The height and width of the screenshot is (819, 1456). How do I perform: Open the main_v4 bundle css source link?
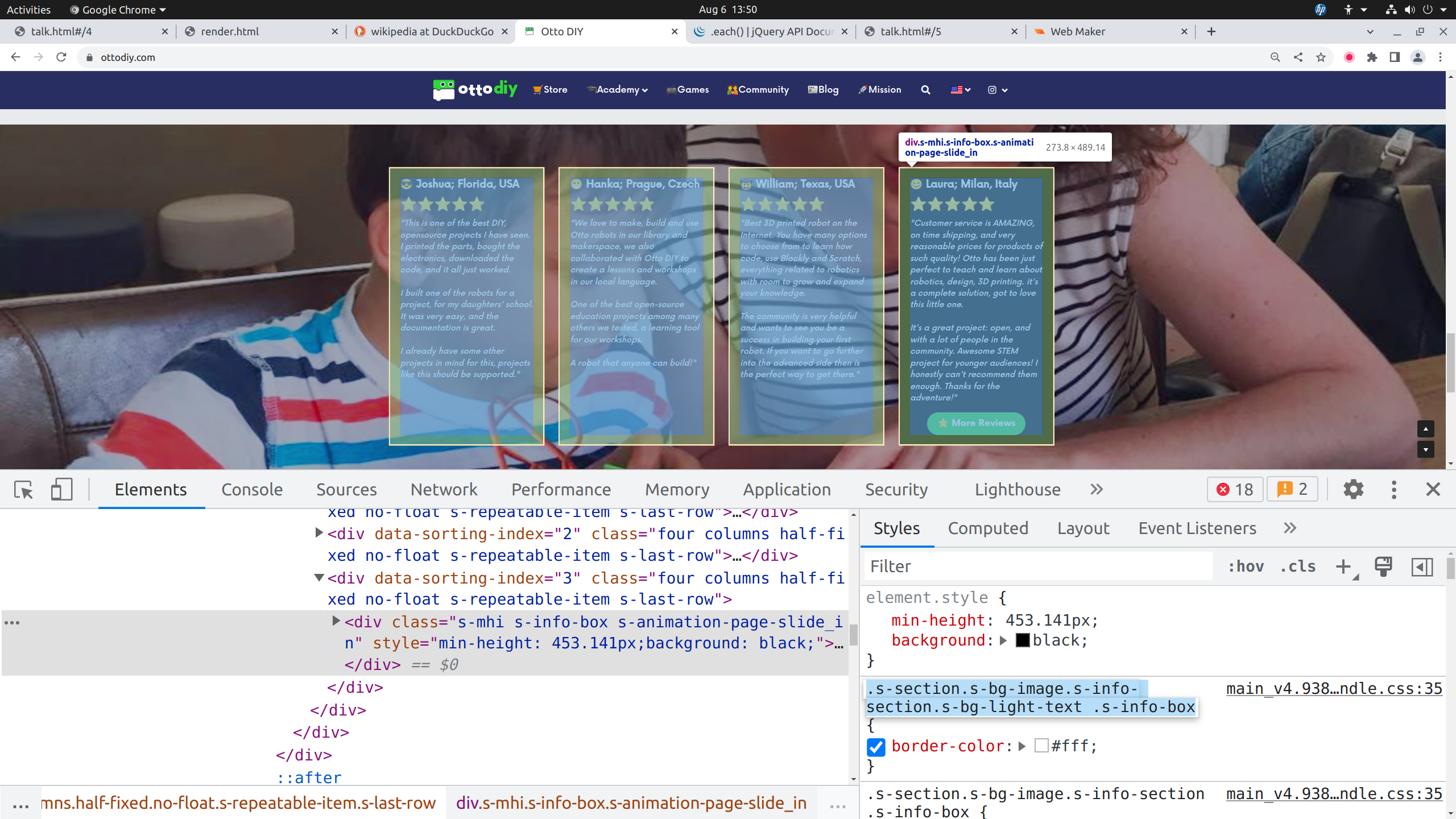coord(1334,689)
